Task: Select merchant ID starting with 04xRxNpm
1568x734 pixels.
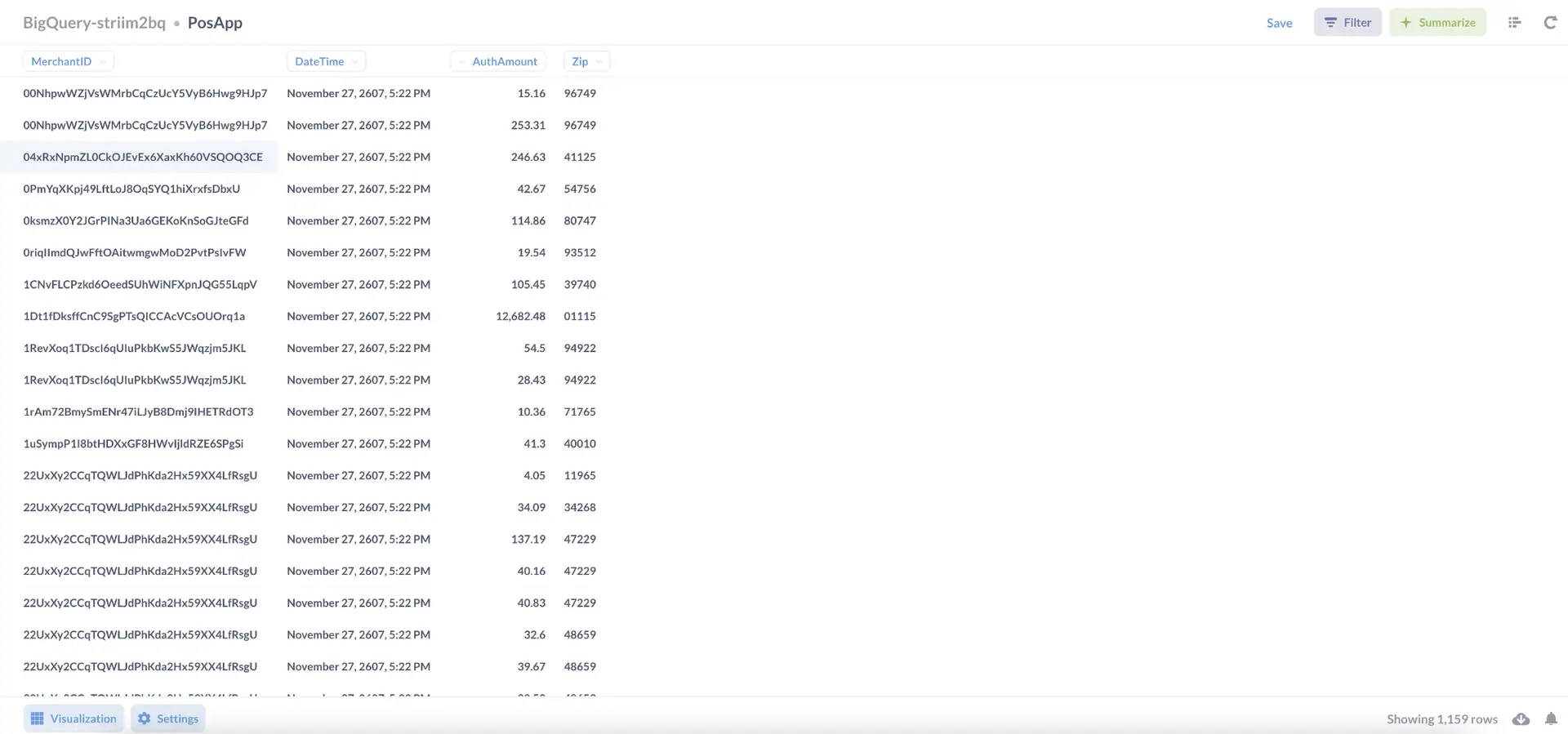Action: coord(143,157)
